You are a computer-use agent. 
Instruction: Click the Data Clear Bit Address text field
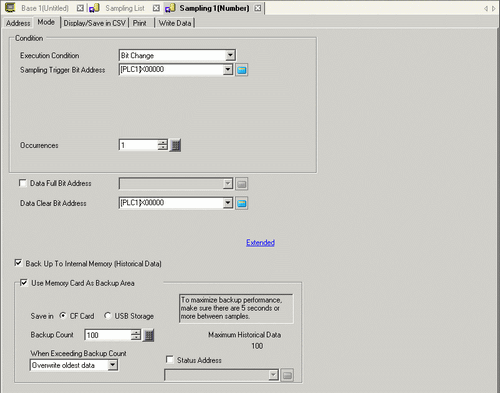tap(171, 203)
